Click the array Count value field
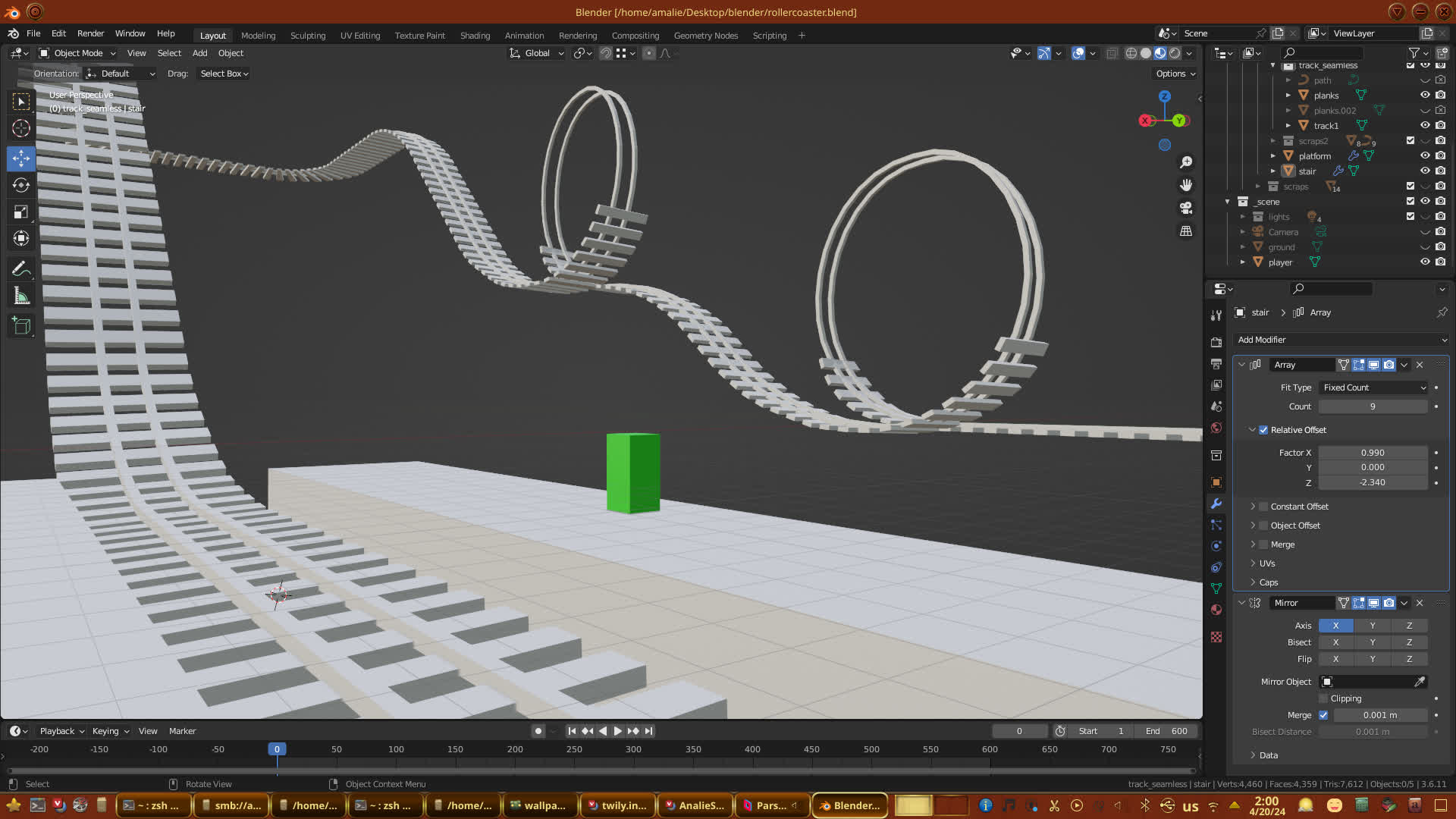 click(1372, 406)
